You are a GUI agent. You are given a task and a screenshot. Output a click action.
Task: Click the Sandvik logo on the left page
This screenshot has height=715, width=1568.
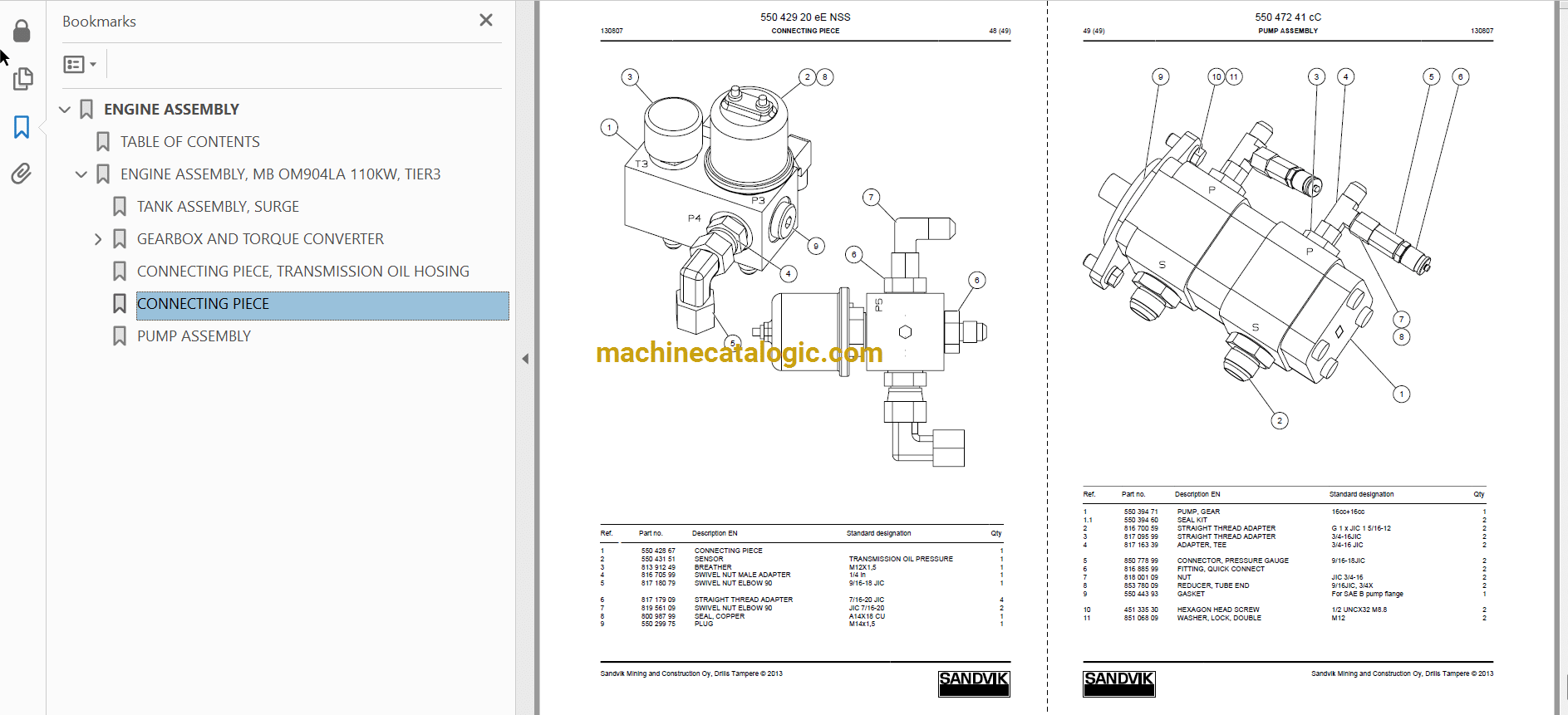click(x=974, y=683)
